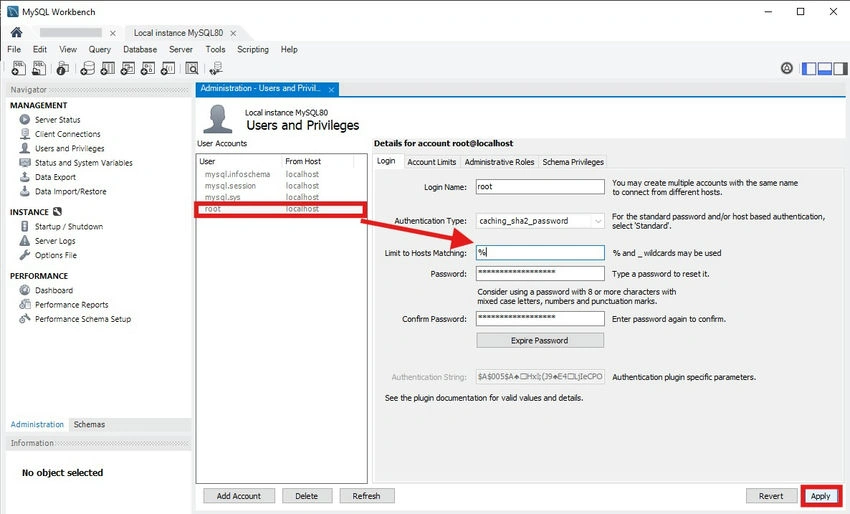
Task: Open the object inspector info icon
Action: point(62,68)
